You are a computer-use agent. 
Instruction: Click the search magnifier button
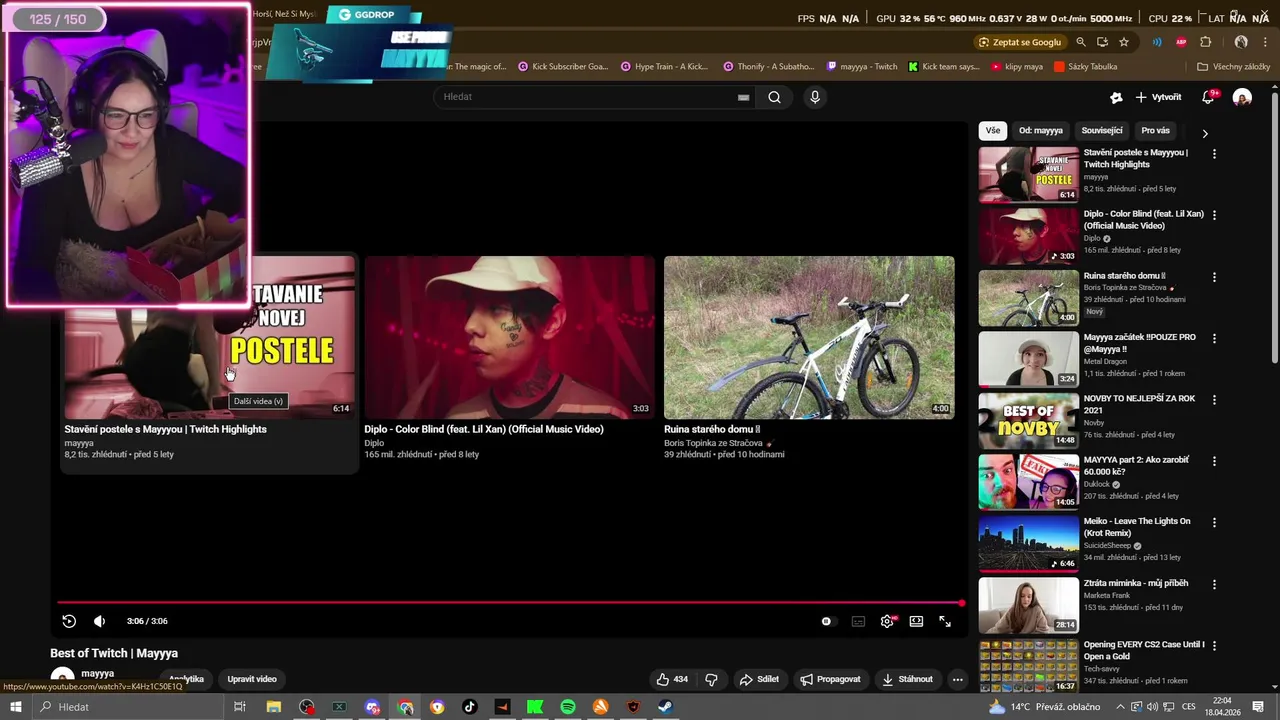[774, 97]
